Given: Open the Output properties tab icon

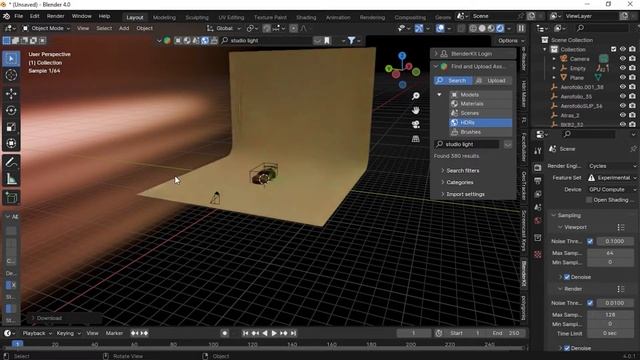Looking at the screenshot, I should 538,180.
